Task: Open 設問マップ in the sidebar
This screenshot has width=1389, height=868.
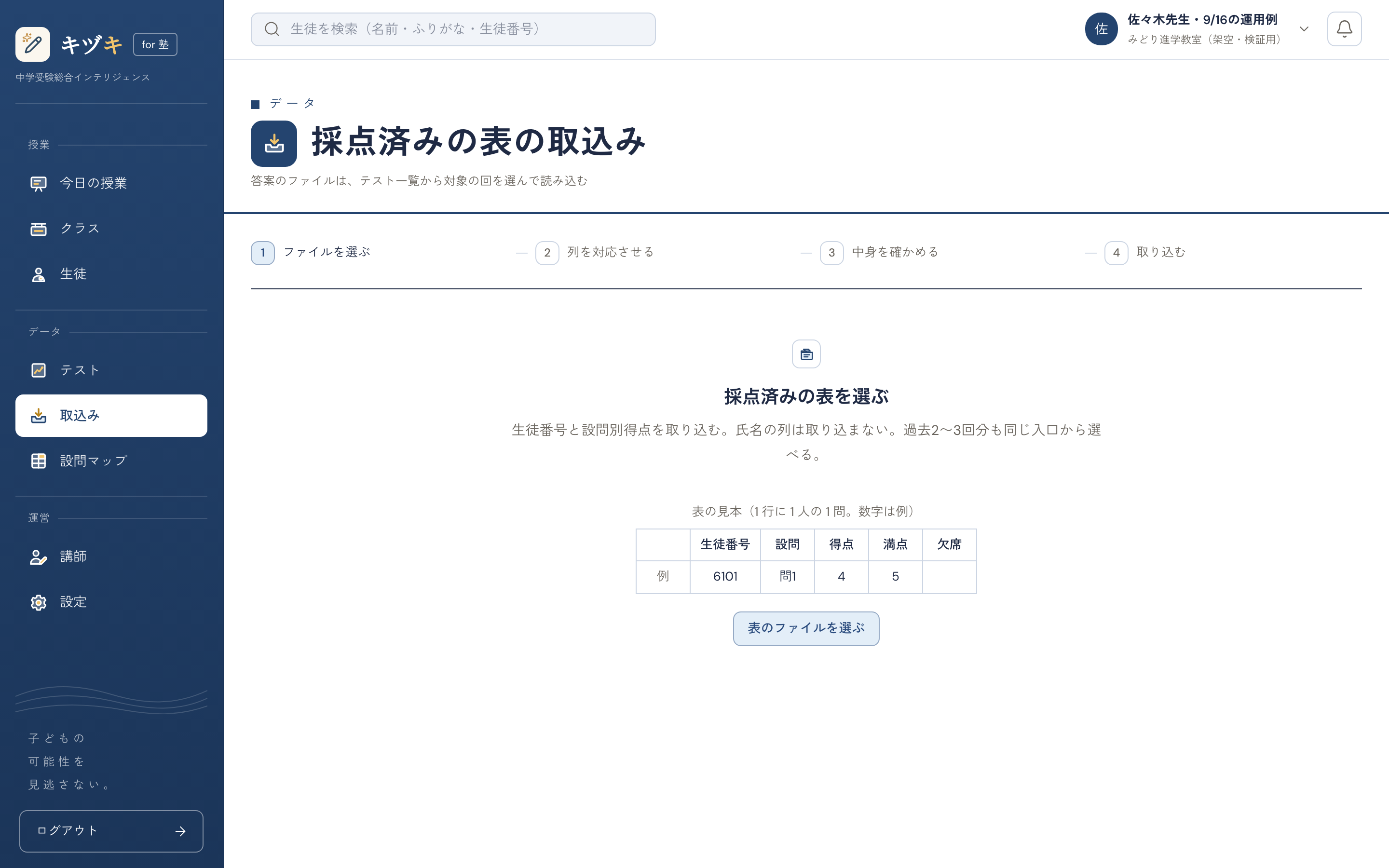Action: 111,461
